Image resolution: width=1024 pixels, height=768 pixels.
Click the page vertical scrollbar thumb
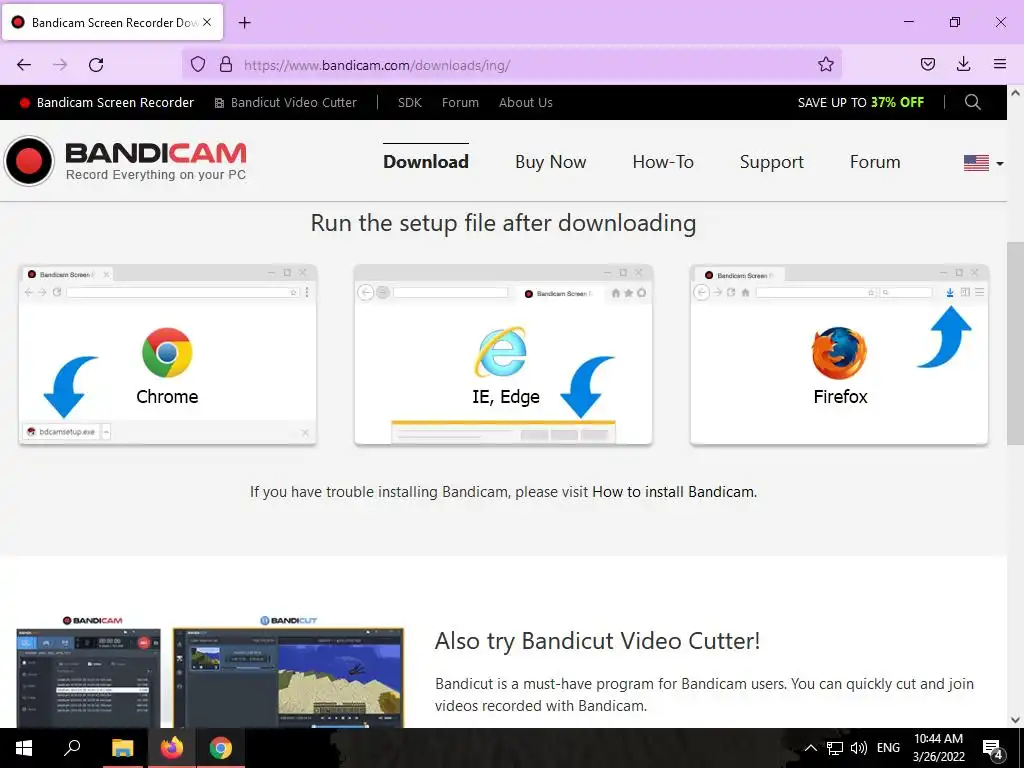pyautogui.click(x=1015, y=343)
